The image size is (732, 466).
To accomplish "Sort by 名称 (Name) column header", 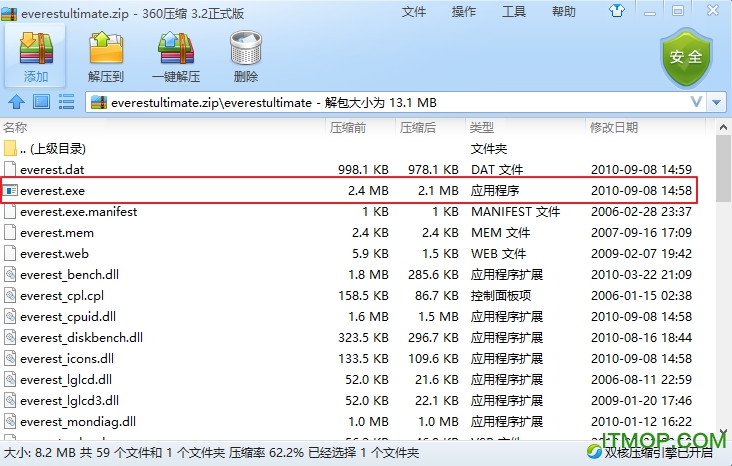I will [x=15, y=127].
